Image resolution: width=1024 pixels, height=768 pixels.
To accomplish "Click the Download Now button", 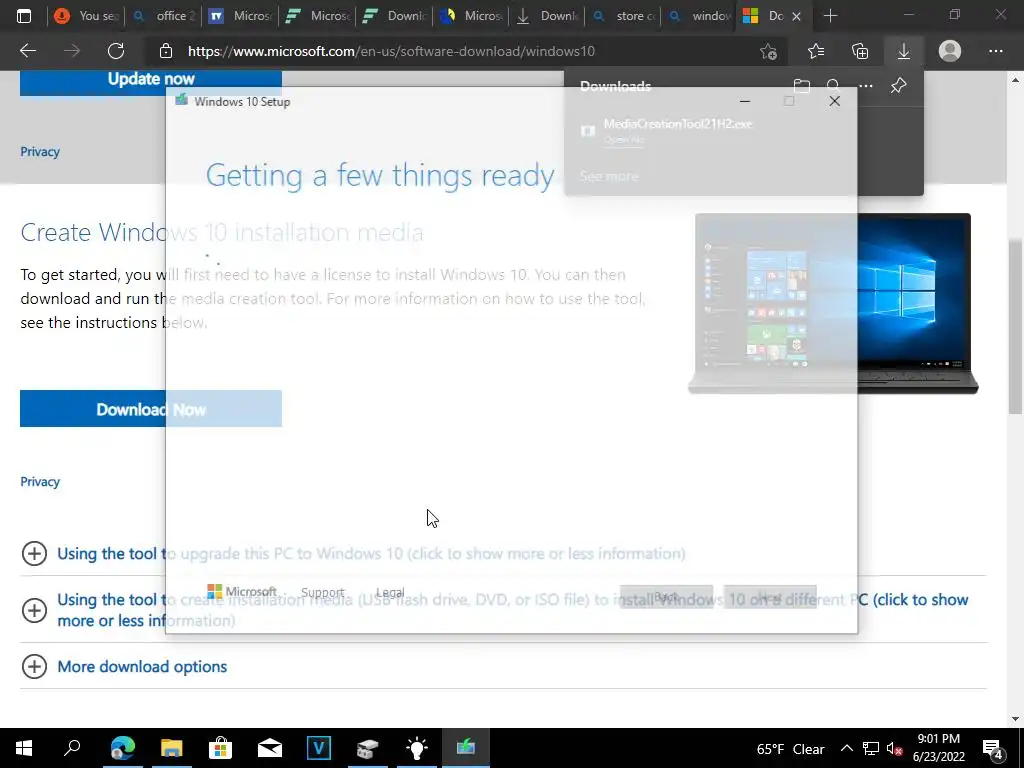I will (151, 409).
